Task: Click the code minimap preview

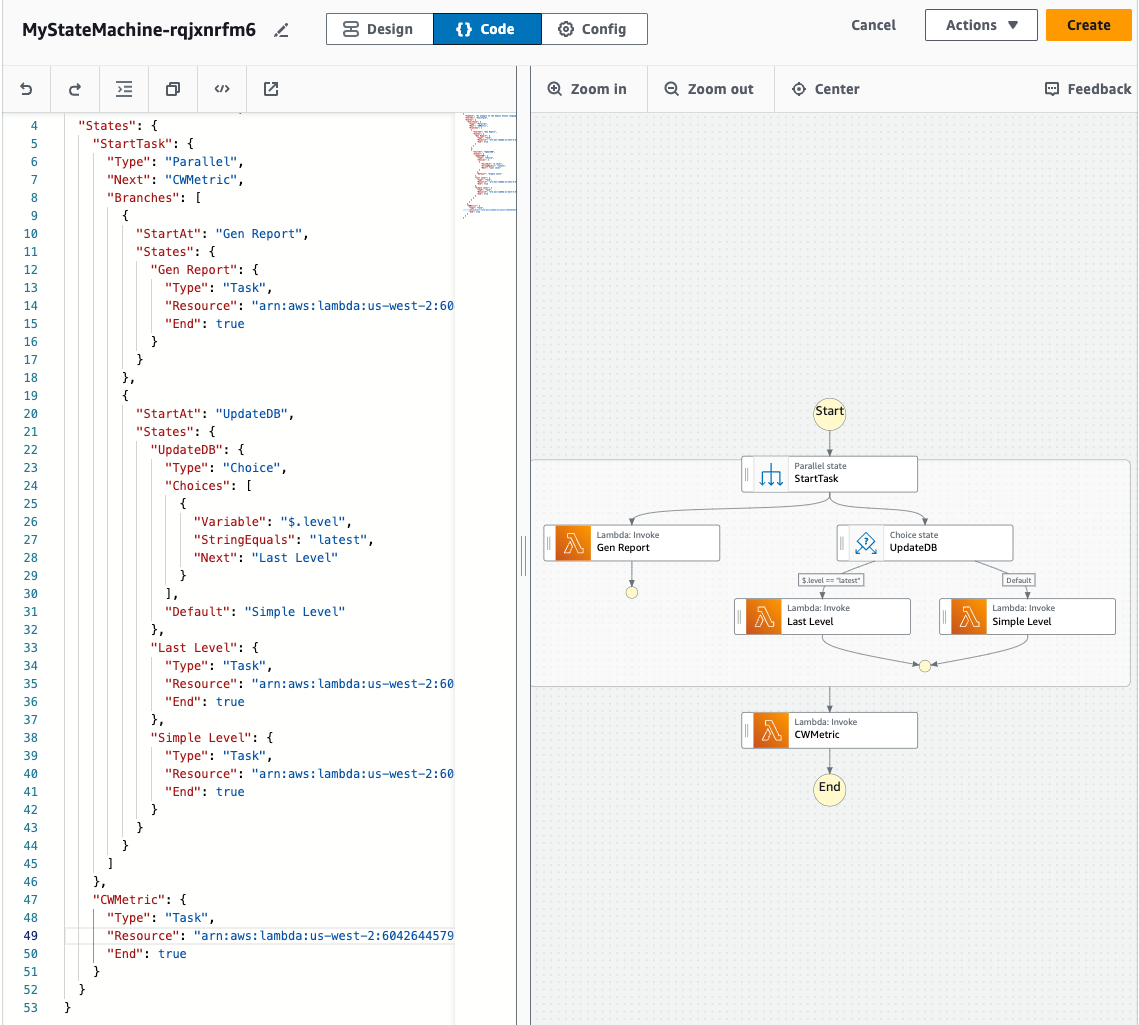Action: (488, 165)
